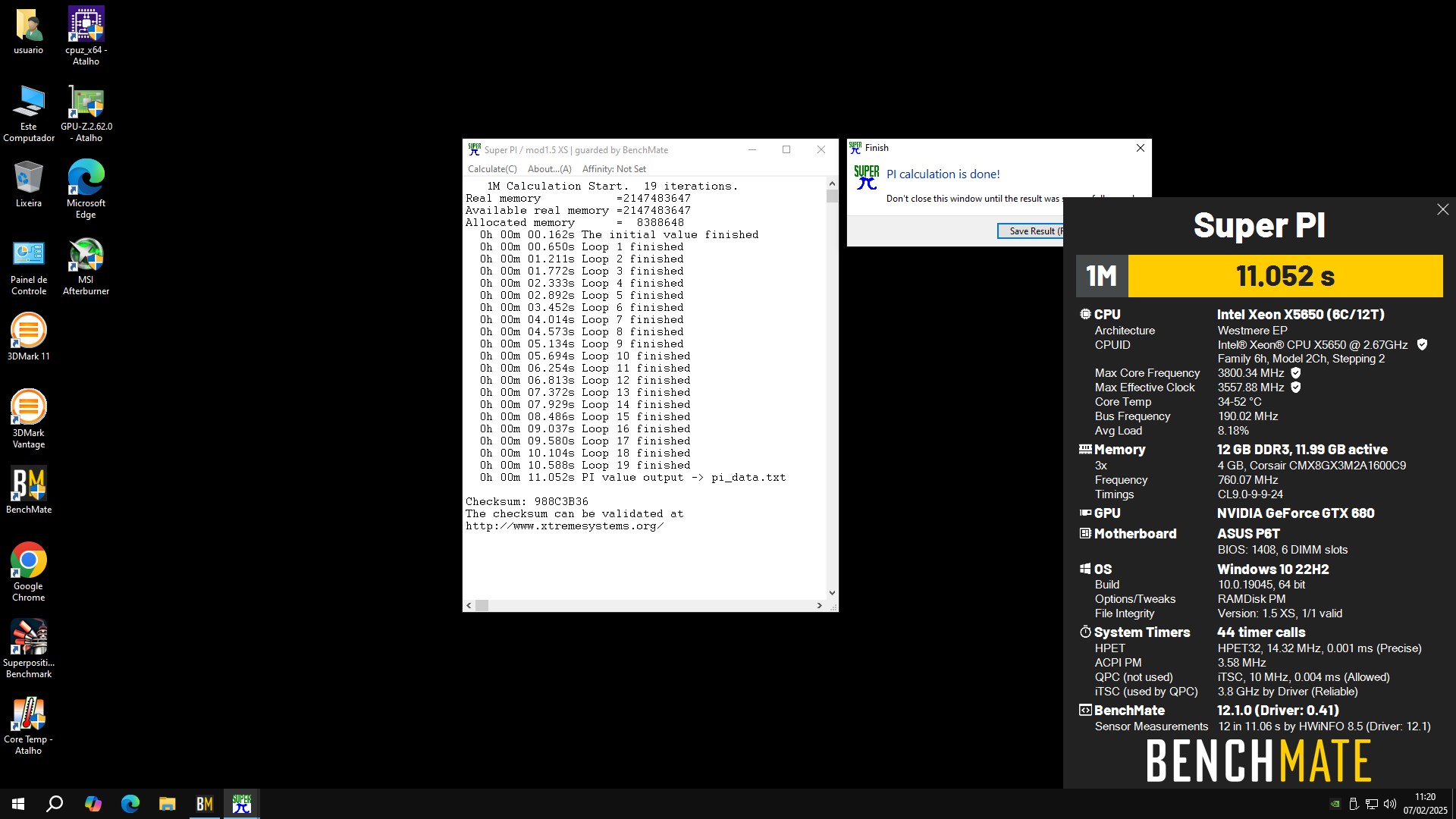
Task: Launch MSI Afterburner shortcut
Action: coord(86,266)
